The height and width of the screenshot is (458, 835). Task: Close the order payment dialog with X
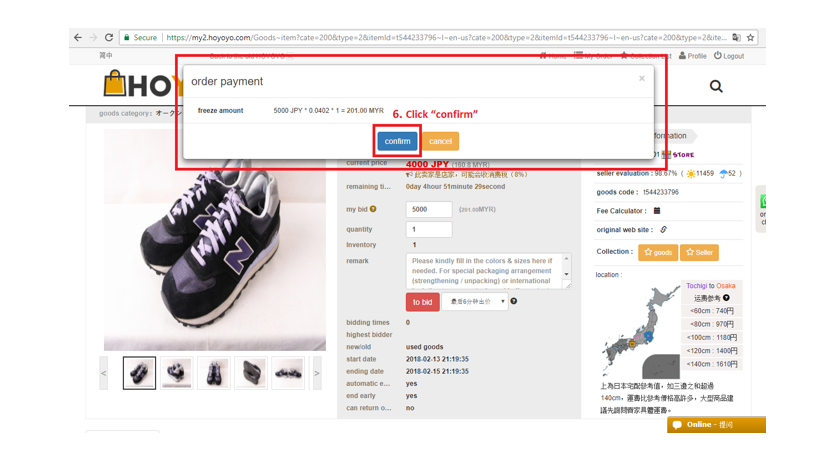642,78
